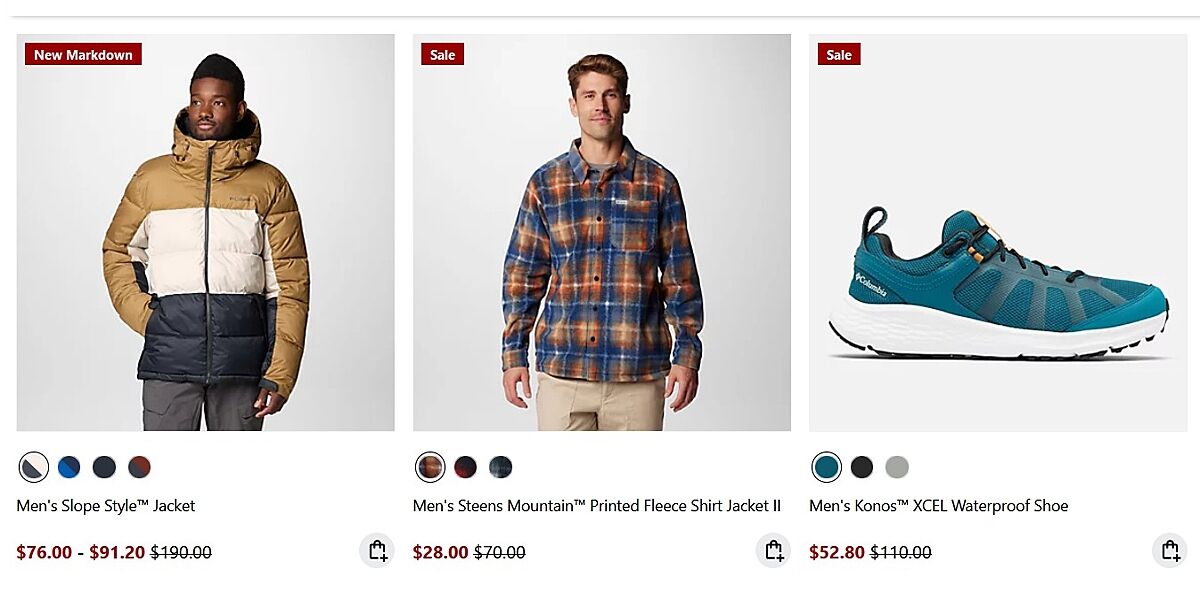Pick the dark grey plaid fleece swatch
1200x611 pixels.
pos(500,467)
